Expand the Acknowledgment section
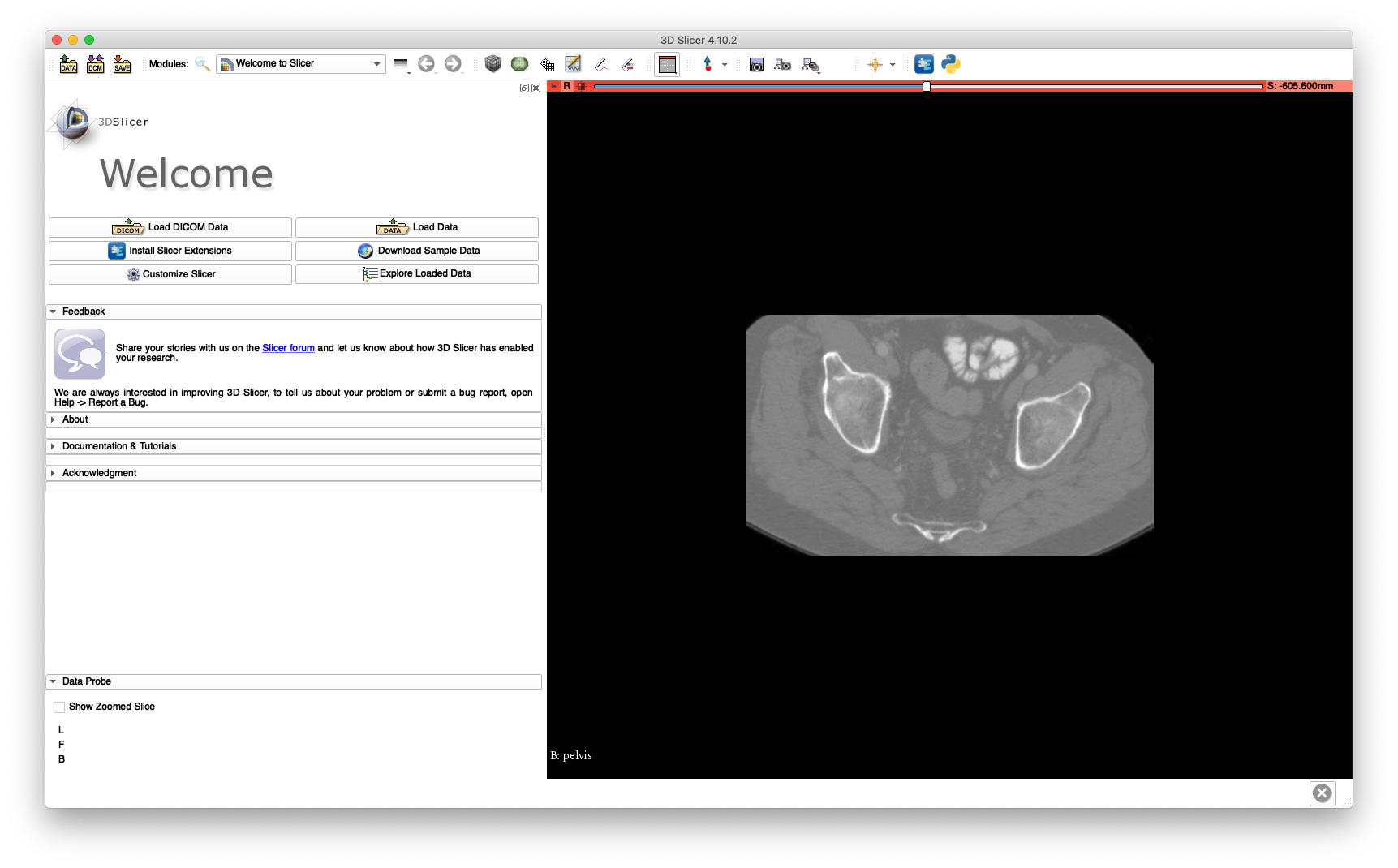This screenshot has height=868, width=1398. [x=294, y=473]
